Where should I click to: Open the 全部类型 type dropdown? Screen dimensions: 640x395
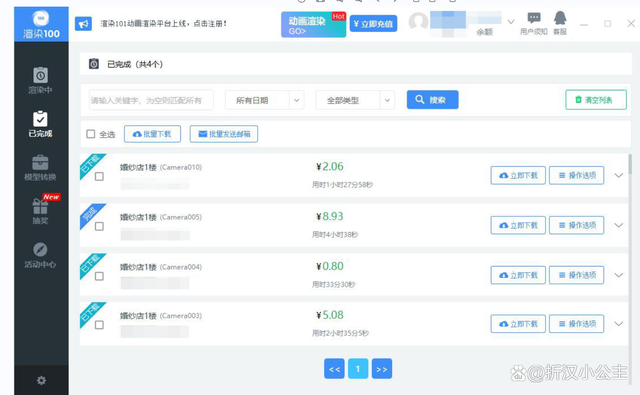click(355, 100)
